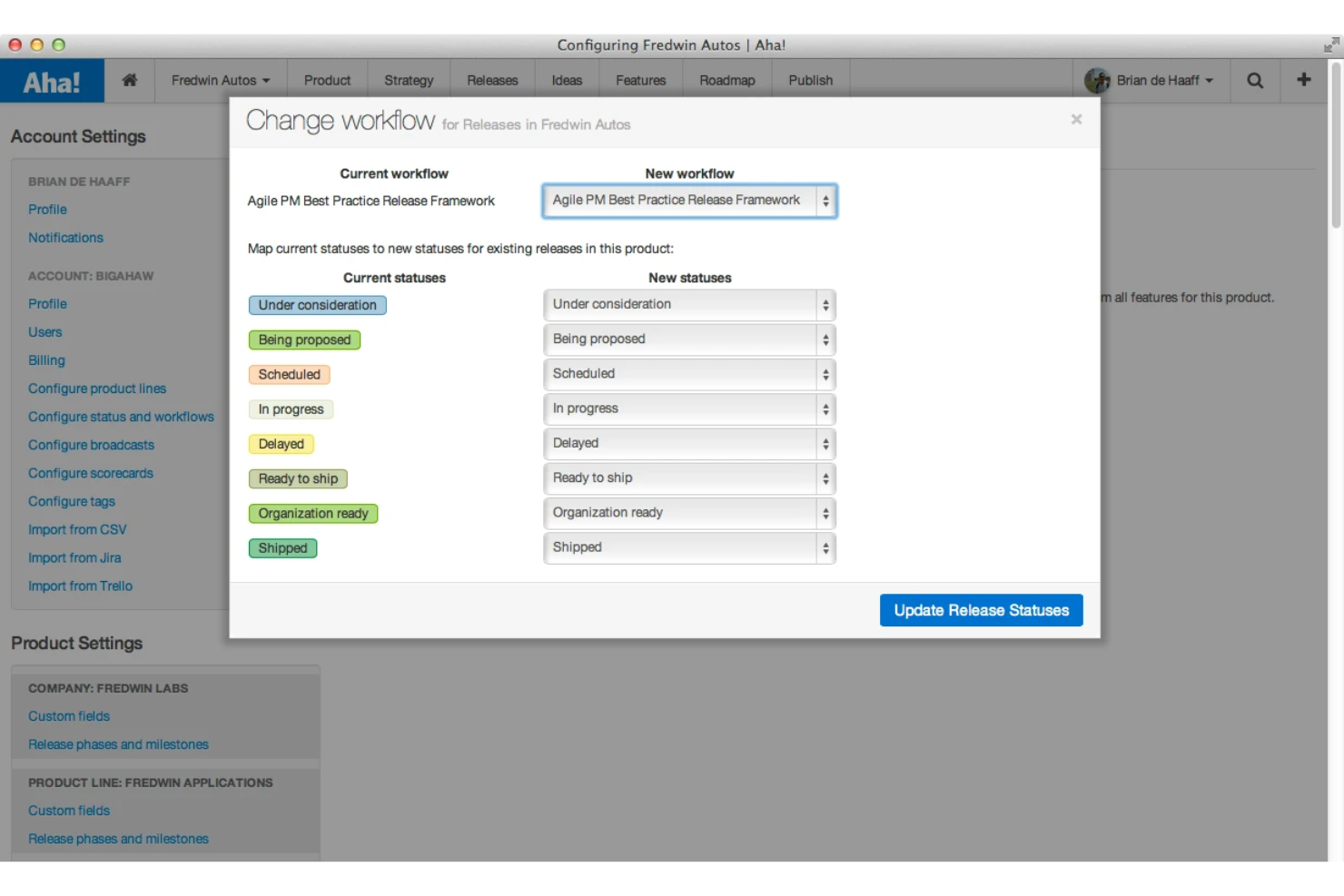Open Being proposed new status dropdown
This screenshot has width=1344, height=896.
pos(689,340)
